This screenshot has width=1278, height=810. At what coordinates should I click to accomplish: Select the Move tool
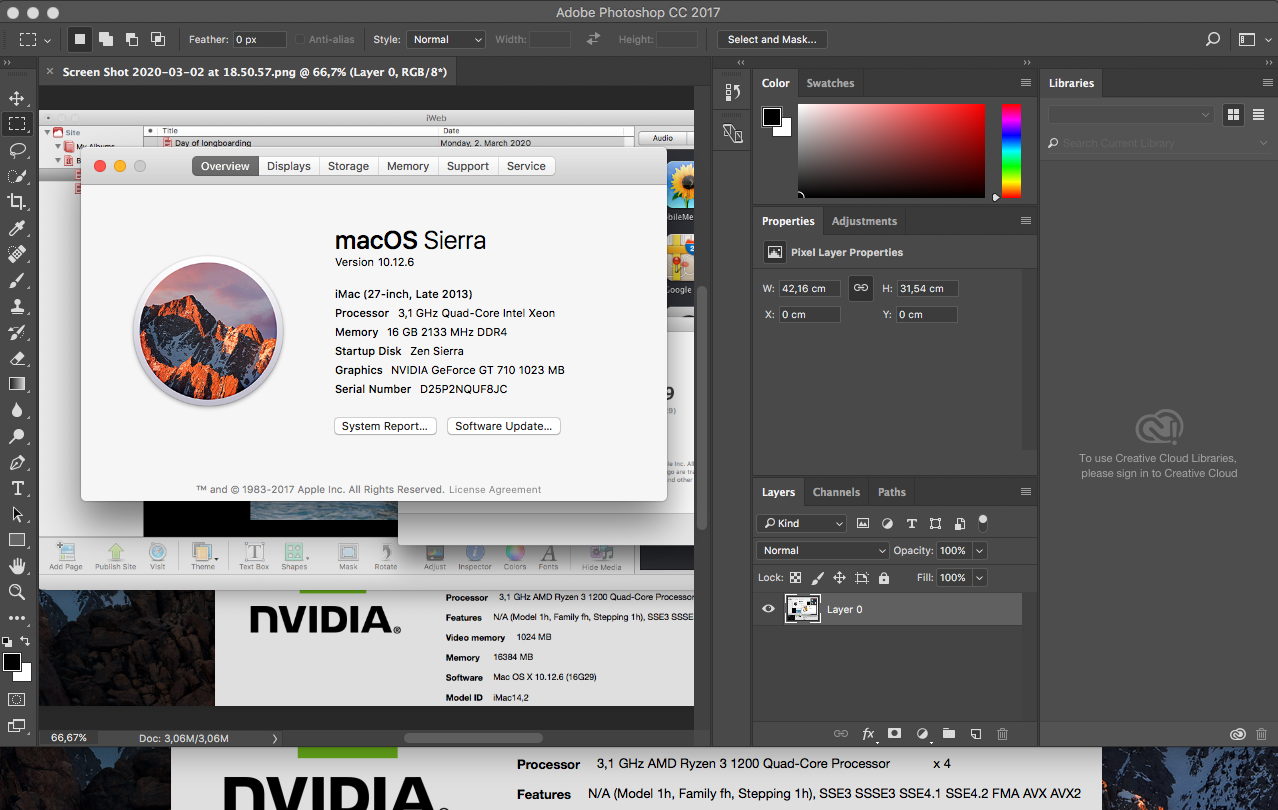coord(17,98)
